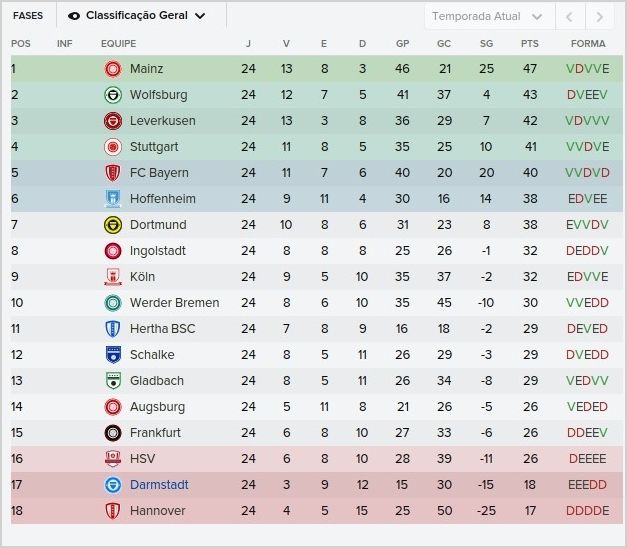Viewport: 627px width, 548px height.
Task: Sort table by PTS column header
Action: [530, 44]
